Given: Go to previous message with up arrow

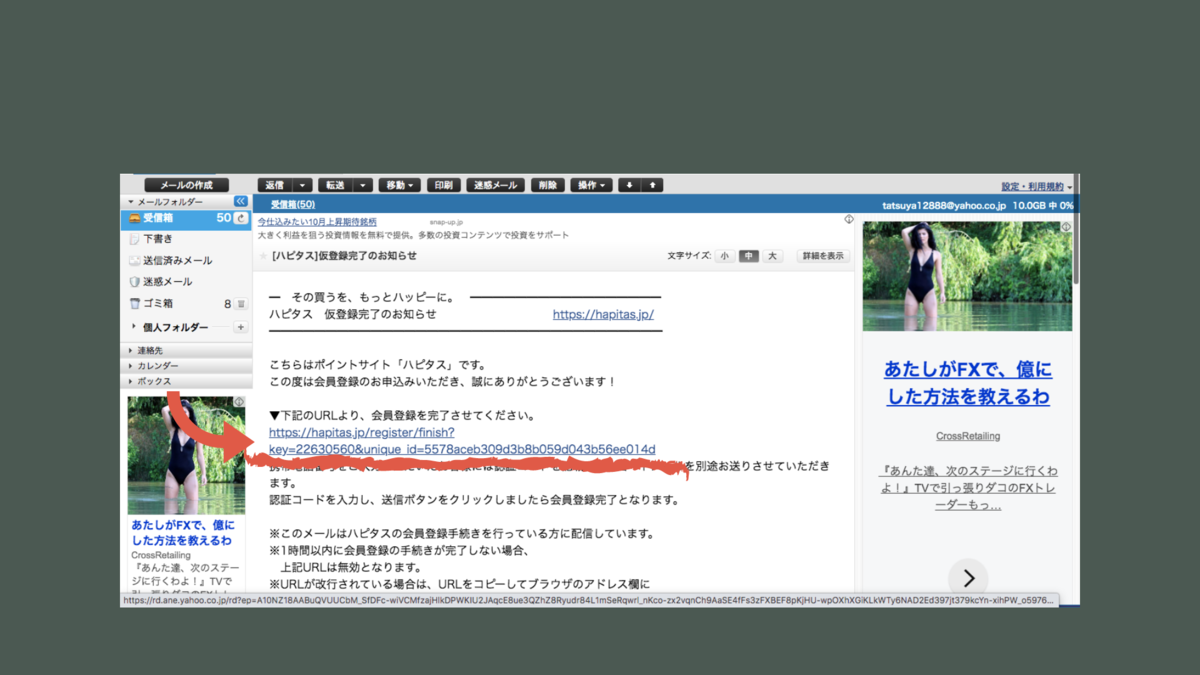Looking at the screenshot, I should click(x=652, y=185).
